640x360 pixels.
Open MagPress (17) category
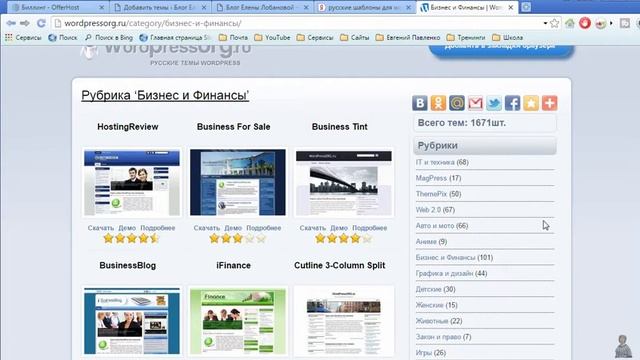[x=438, y=178]
